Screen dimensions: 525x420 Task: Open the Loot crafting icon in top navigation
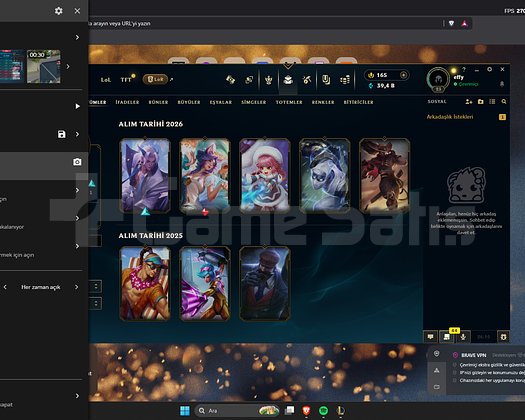click(230, 80)
